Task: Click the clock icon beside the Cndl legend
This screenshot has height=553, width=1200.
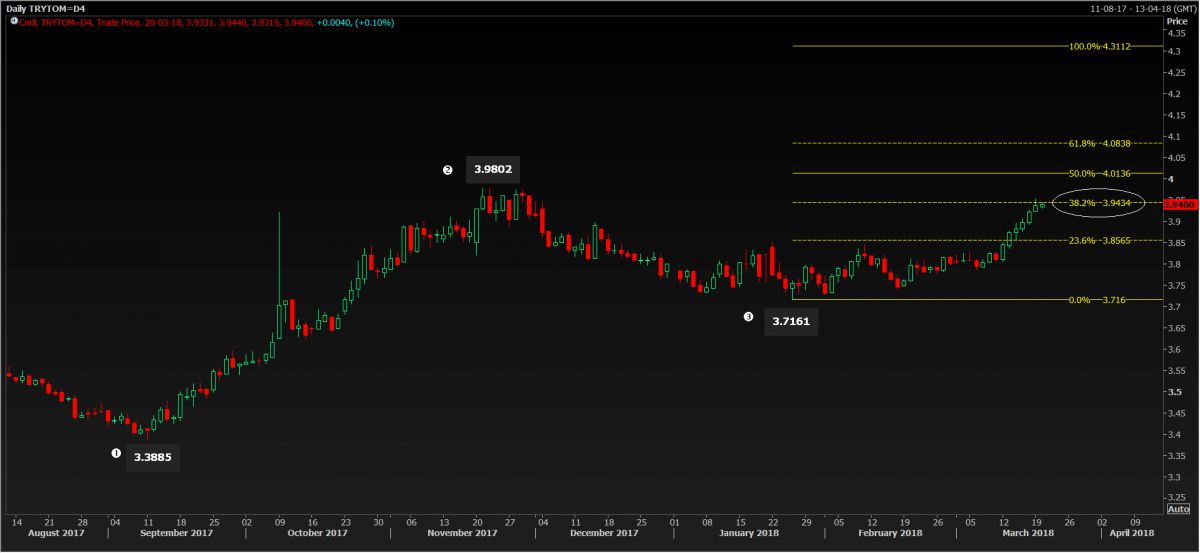Action: (12, 20)
